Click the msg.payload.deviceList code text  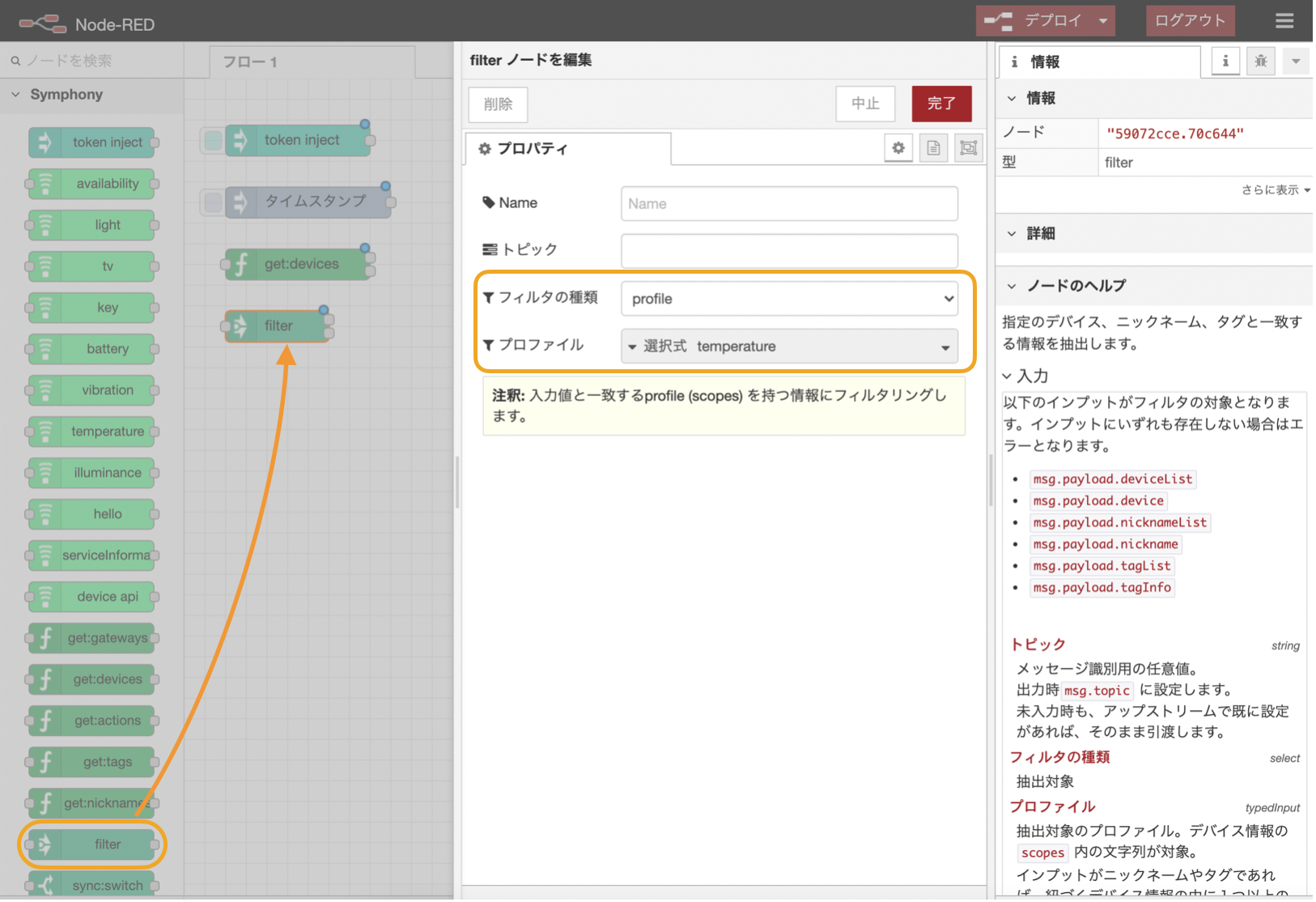tap(1113, 479)
